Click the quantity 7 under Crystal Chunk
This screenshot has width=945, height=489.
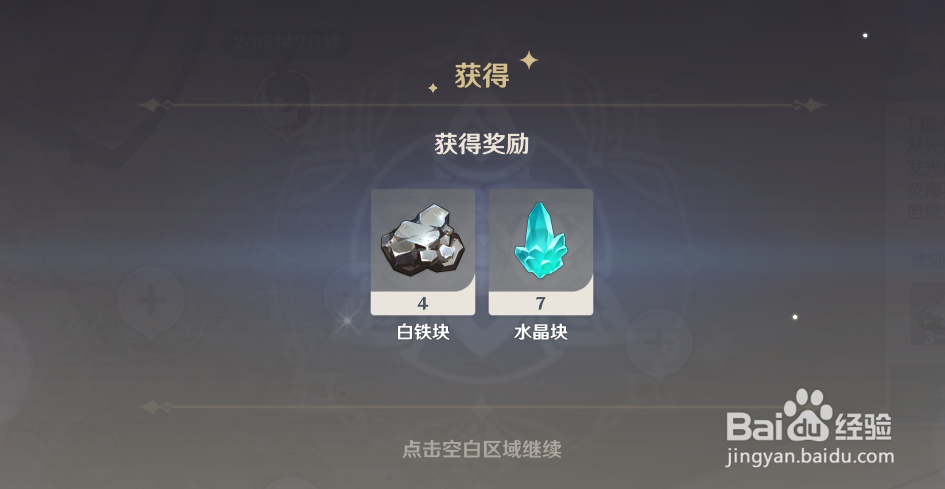click(541, 303)
